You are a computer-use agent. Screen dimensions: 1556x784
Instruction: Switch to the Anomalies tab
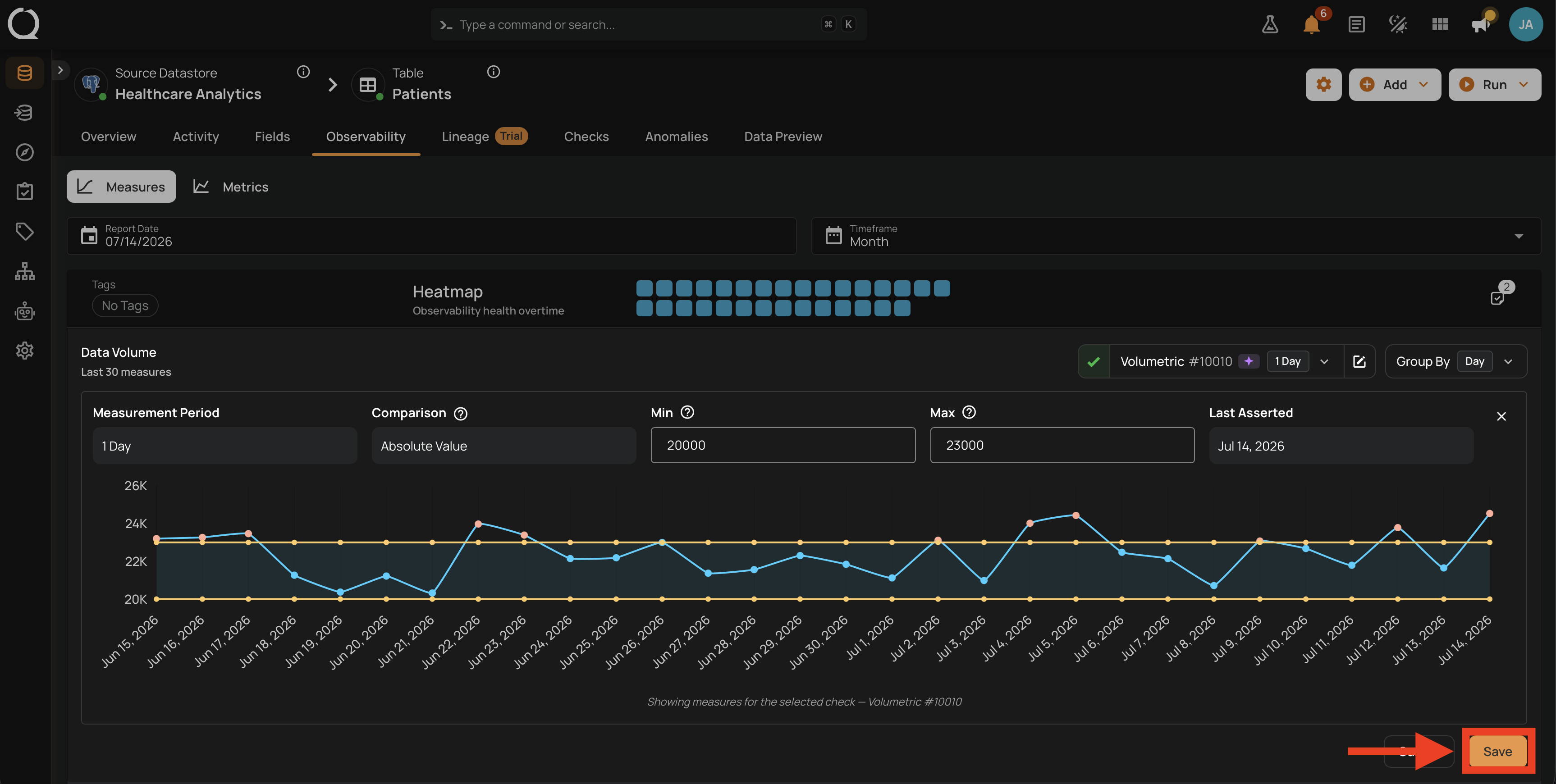coord(676,137)
